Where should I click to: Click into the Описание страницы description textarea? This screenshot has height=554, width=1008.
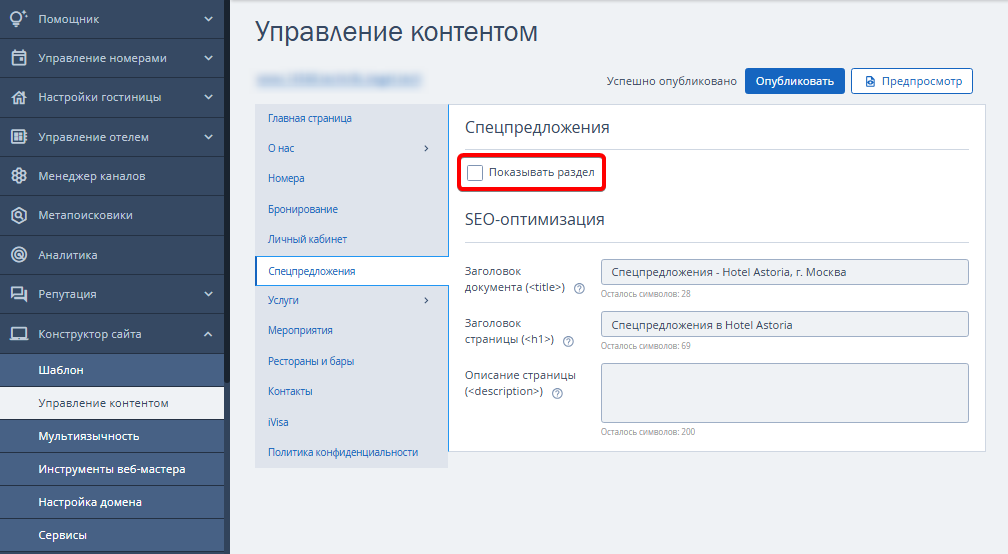coord(784,393)
